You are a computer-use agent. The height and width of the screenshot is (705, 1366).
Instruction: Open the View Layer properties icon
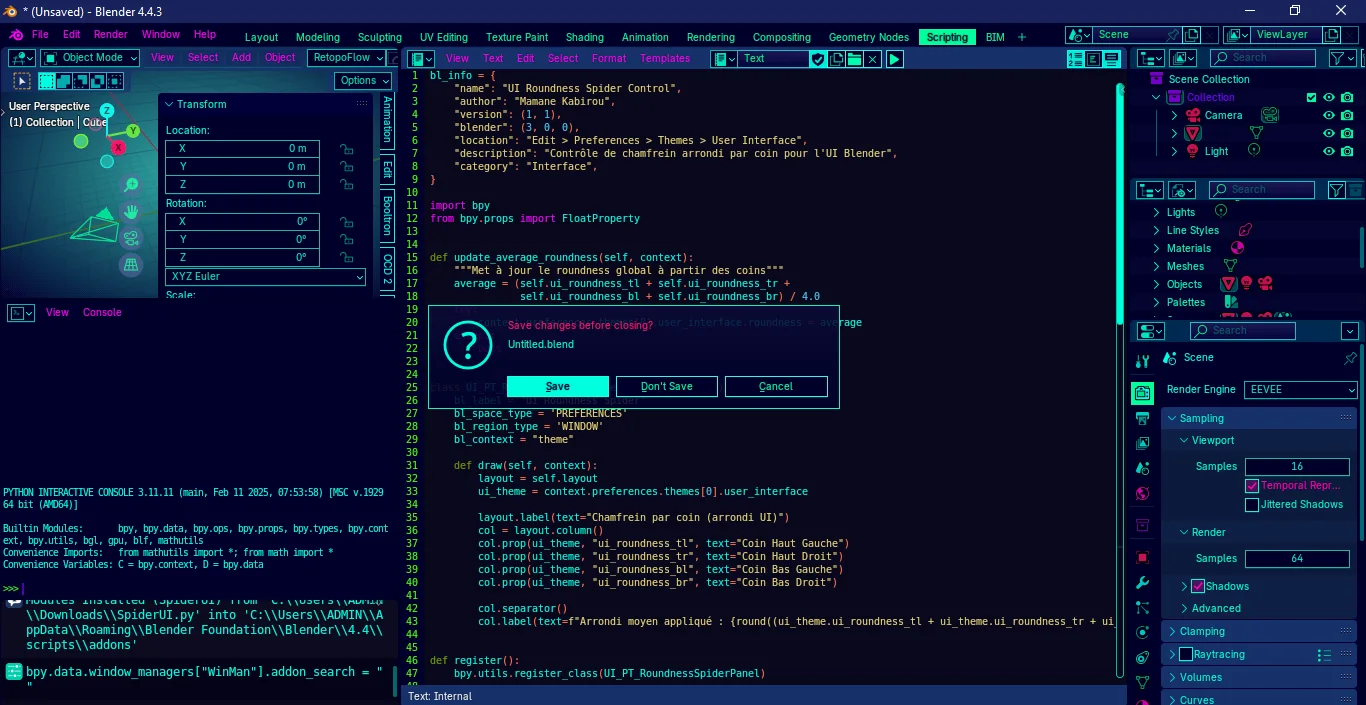tap(1143, 443)
